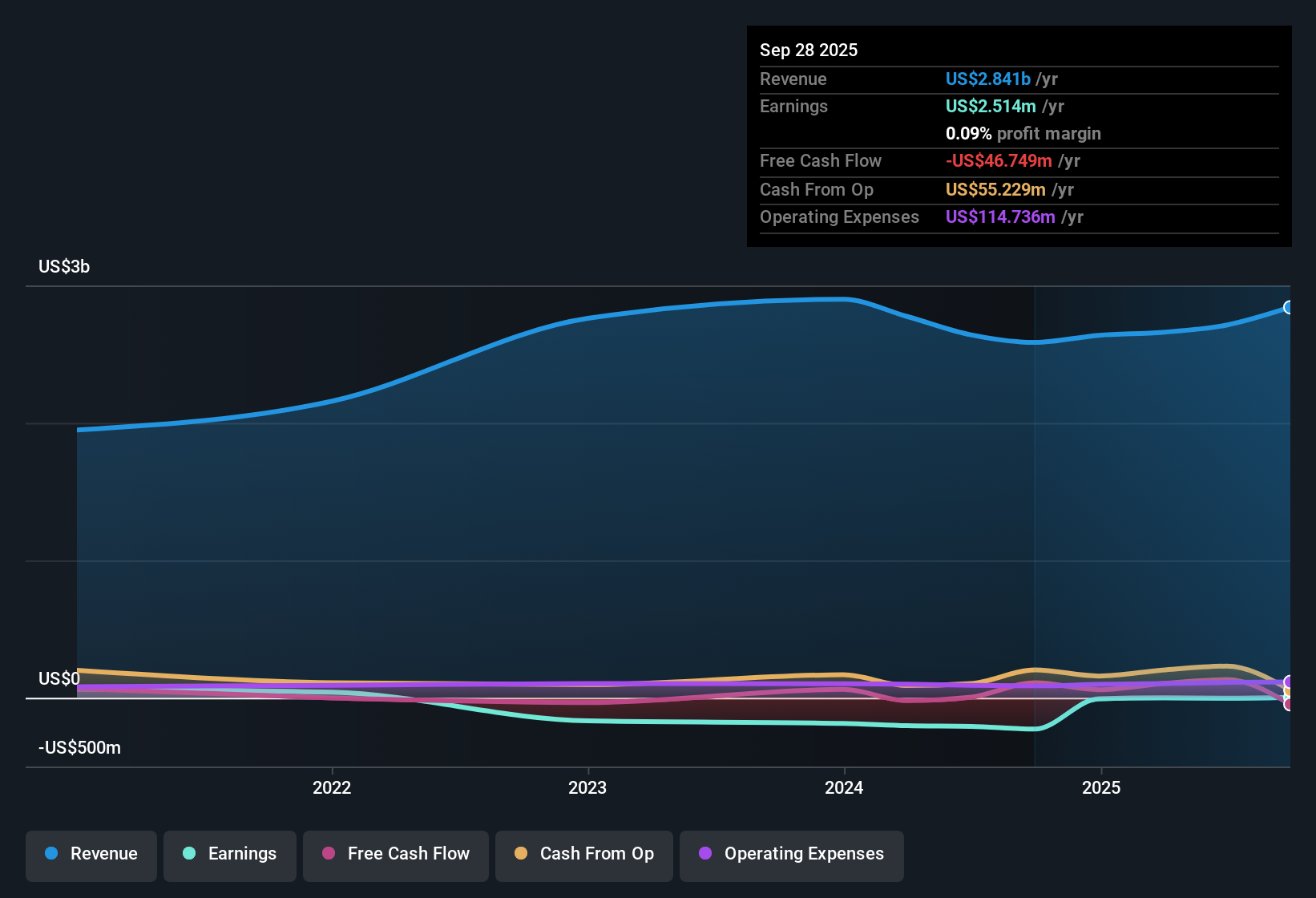Viewport: 1316px width, 898px height.
Task: Toggle the Cash From Op legend button
Action: point(584,855)
